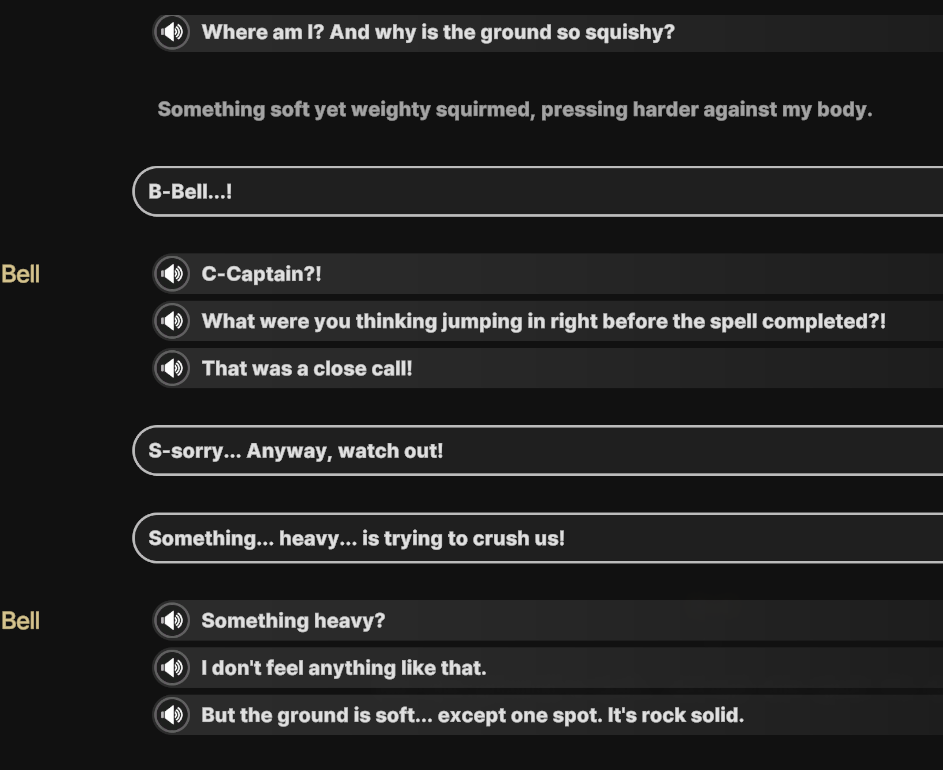The image size is (943, 770).
Task: Play voice for 'Something heavy?' line
Action: pos(172,620)
